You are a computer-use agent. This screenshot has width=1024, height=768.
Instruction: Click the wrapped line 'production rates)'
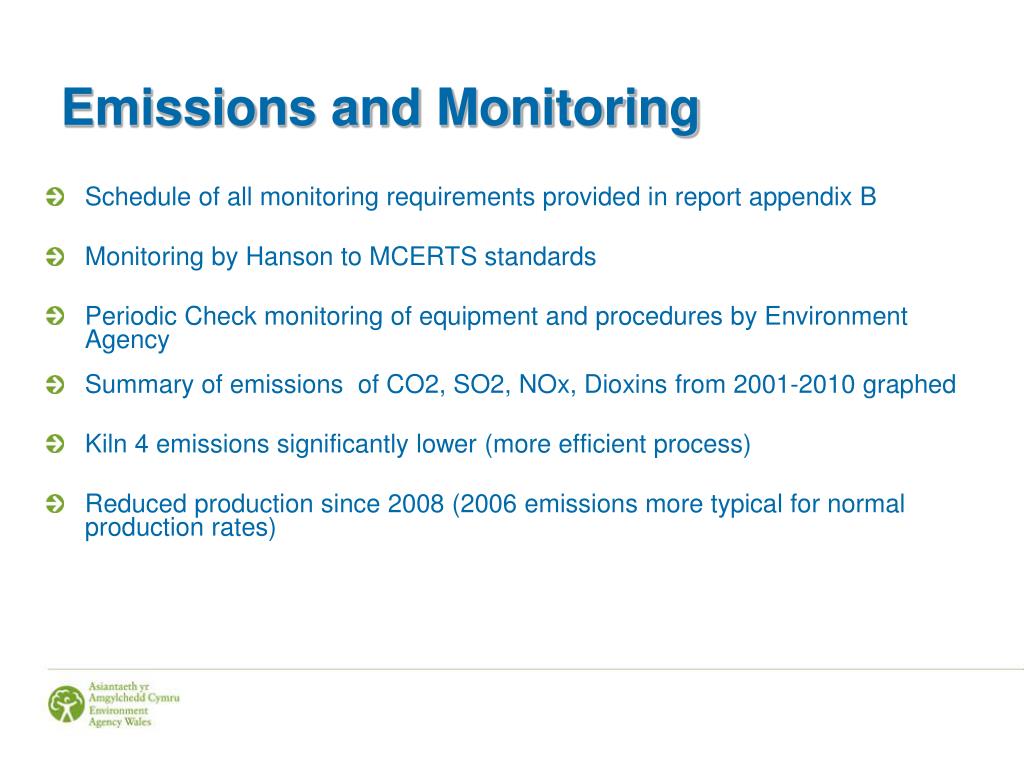click(180, 528)
